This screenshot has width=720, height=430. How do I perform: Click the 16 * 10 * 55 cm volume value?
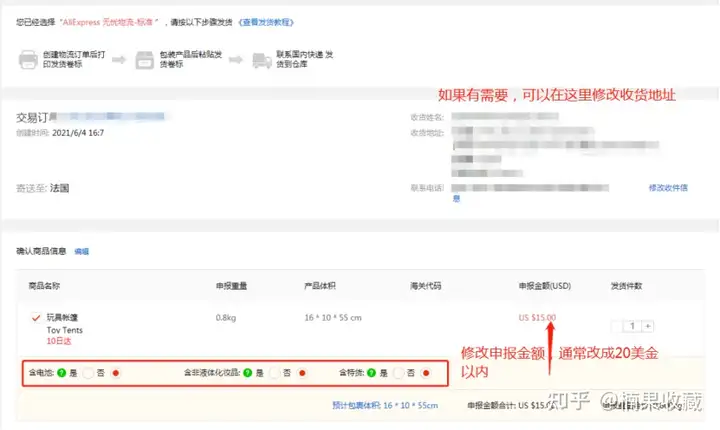(333, 317)
